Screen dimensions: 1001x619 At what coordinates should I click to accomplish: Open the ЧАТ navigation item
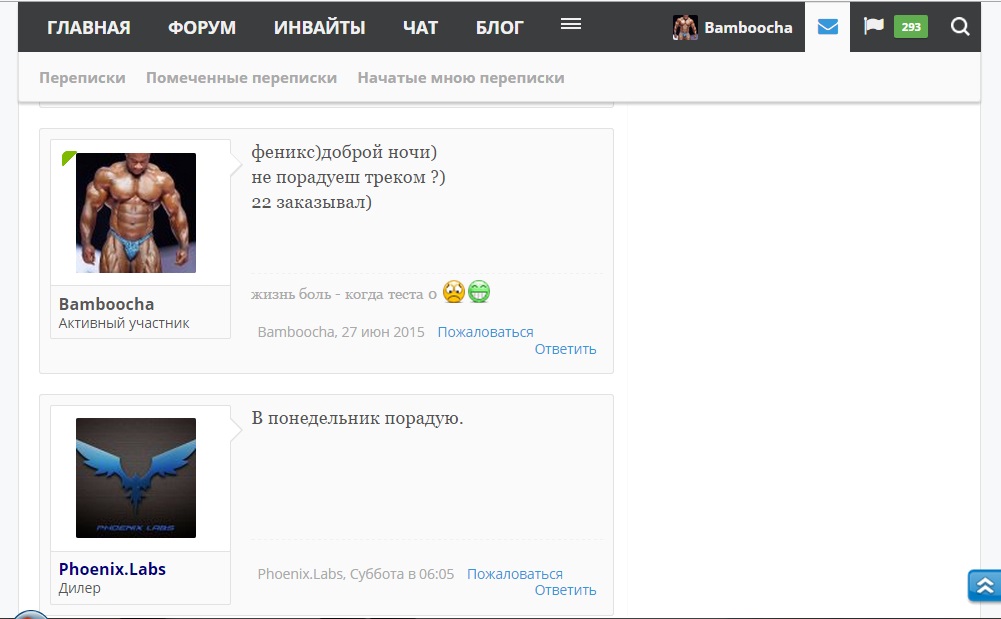click(x=420, y=27)
